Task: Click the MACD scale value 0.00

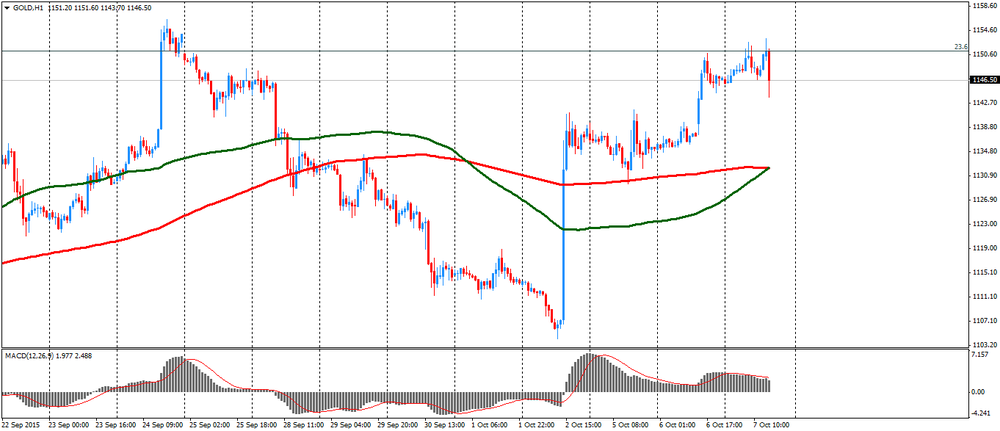Action: click(x=980, y=392)
